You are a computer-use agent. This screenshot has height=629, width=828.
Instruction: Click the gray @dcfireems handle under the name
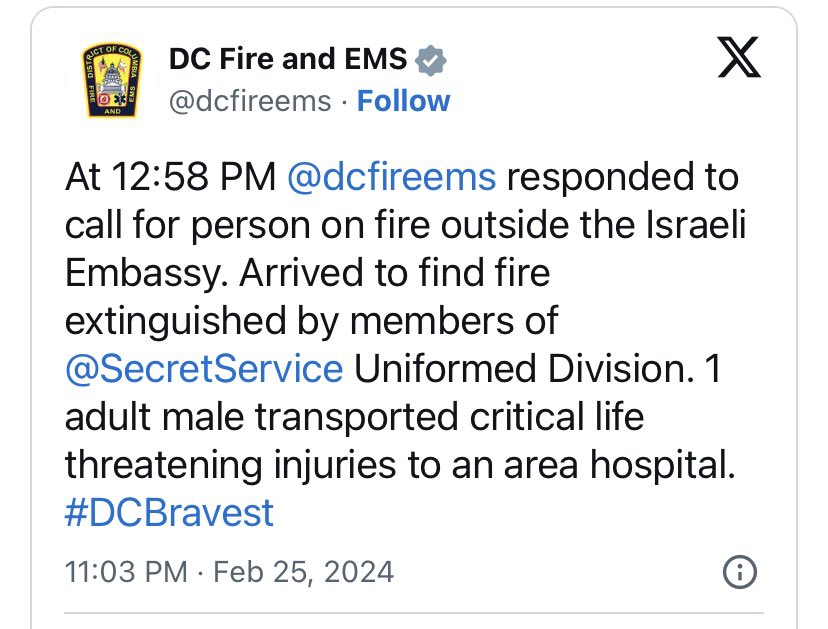(250, 101)
